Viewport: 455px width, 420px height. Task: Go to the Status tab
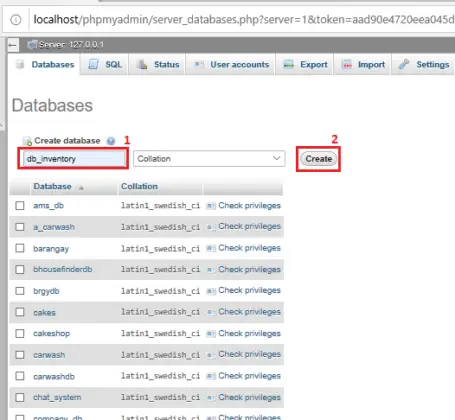click(x=158, y=64)
